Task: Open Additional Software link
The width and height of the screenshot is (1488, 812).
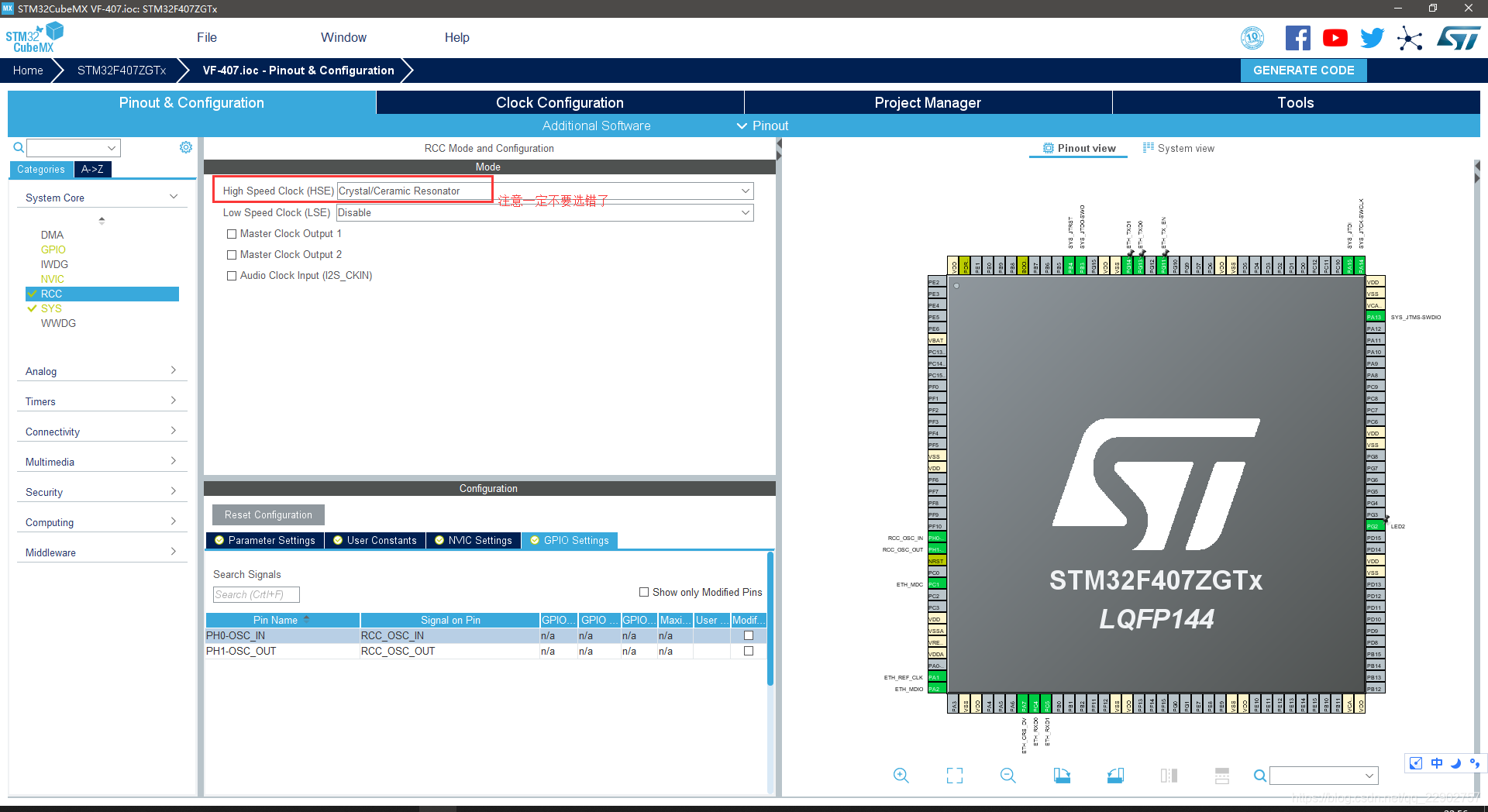Action: click(x=596, y=126)
